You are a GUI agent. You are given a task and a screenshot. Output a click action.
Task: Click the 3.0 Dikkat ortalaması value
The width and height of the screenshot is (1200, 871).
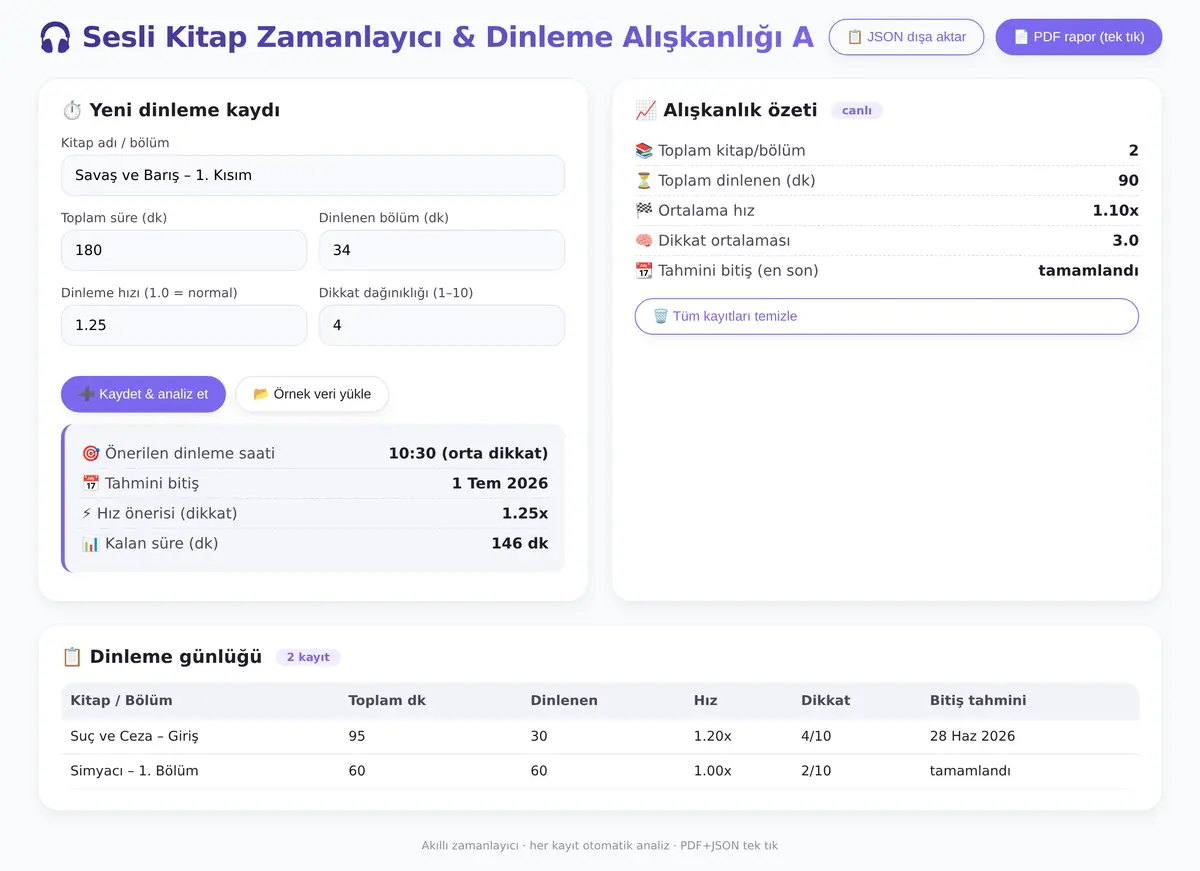pos(1126,241)
